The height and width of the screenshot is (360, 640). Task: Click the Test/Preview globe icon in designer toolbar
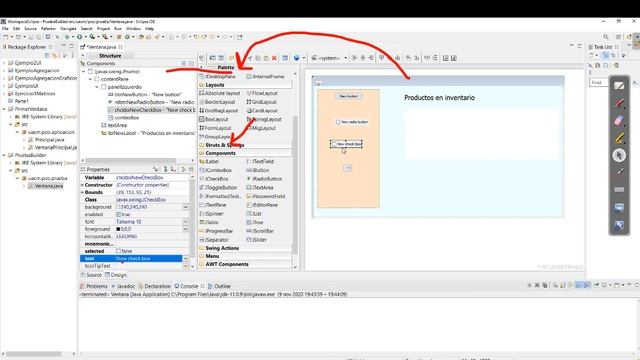(x=297, y=58)
